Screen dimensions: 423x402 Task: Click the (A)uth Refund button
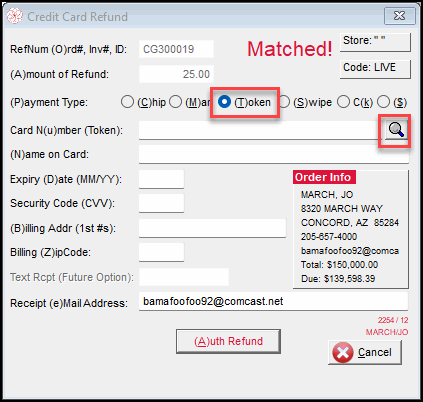tap(228, 341)
